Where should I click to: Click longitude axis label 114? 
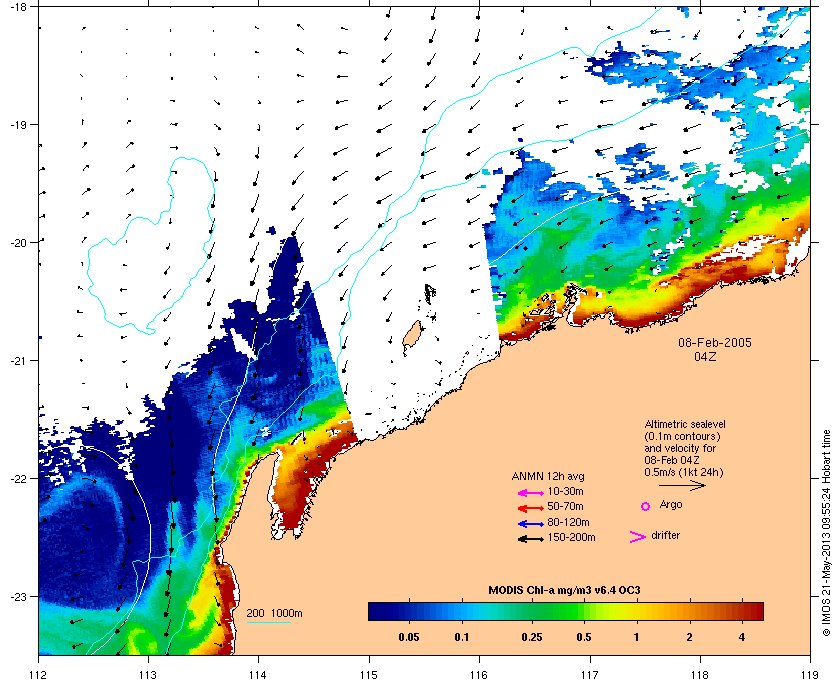[x=258, y=675]
